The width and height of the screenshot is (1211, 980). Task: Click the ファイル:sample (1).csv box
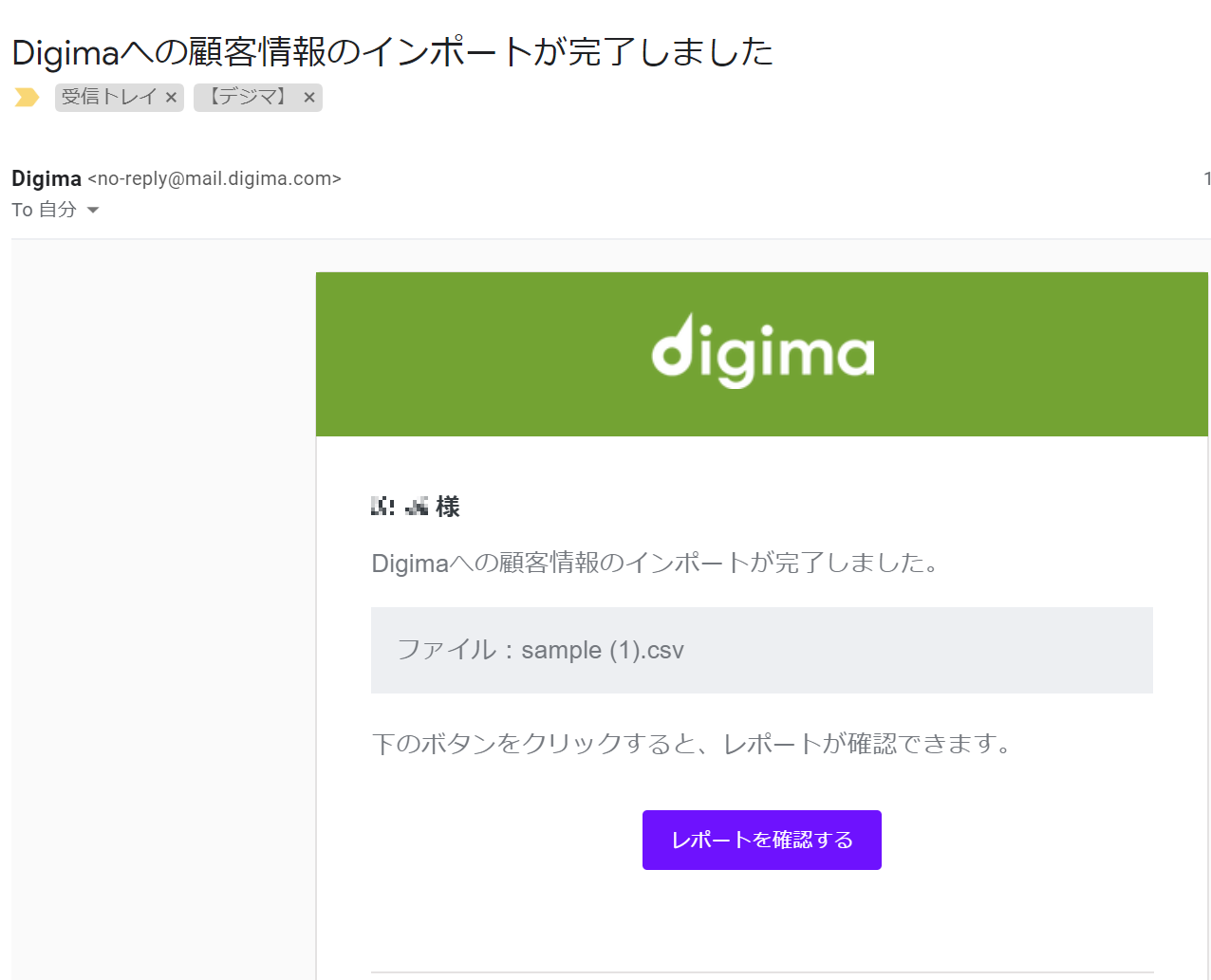coord(762,650)
